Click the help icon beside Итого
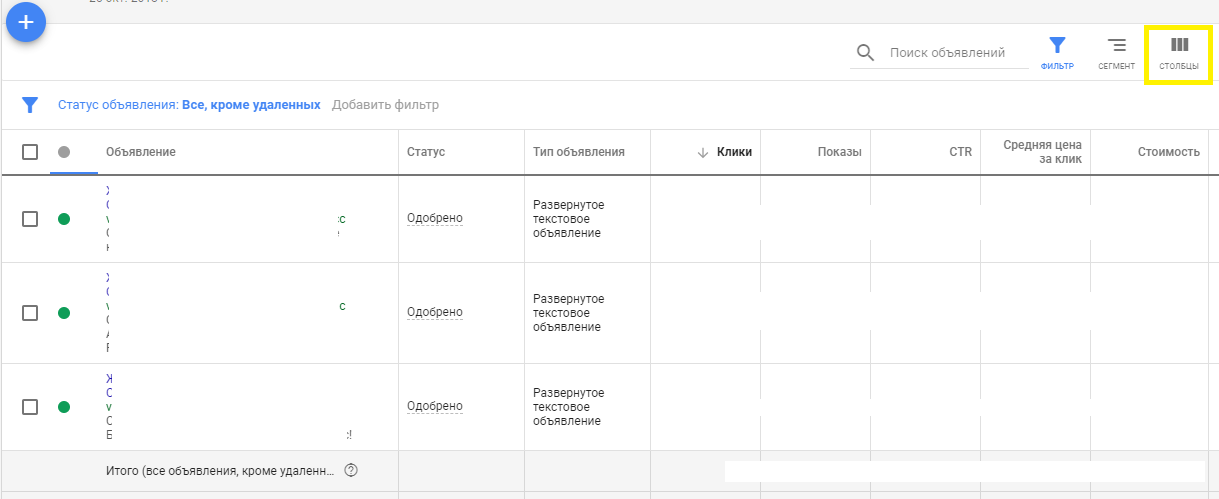The height and width of the screenshot is (499, 1219). [x=351, y=470]
